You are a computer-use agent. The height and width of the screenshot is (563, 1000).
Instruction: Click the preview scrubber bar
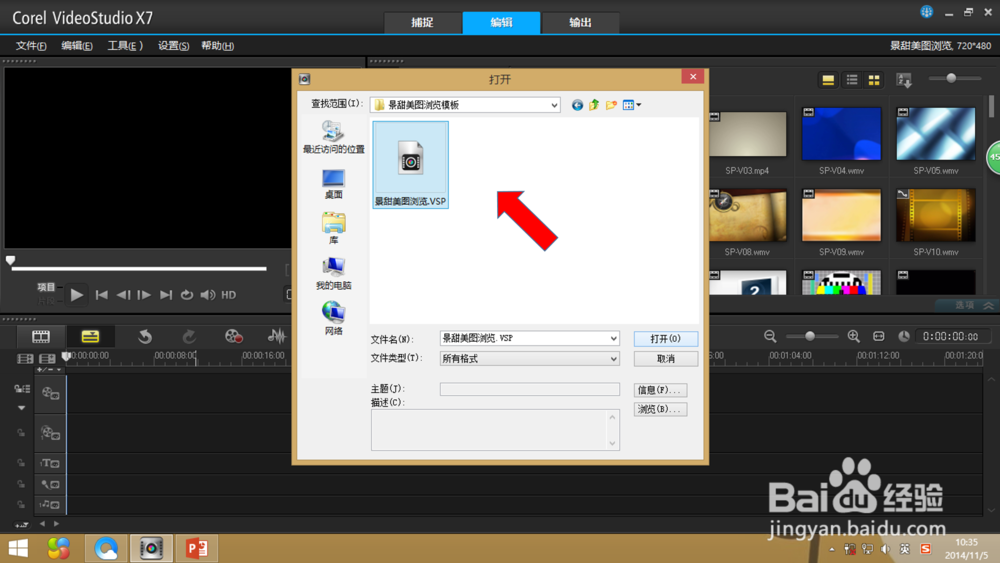point(139,268)
